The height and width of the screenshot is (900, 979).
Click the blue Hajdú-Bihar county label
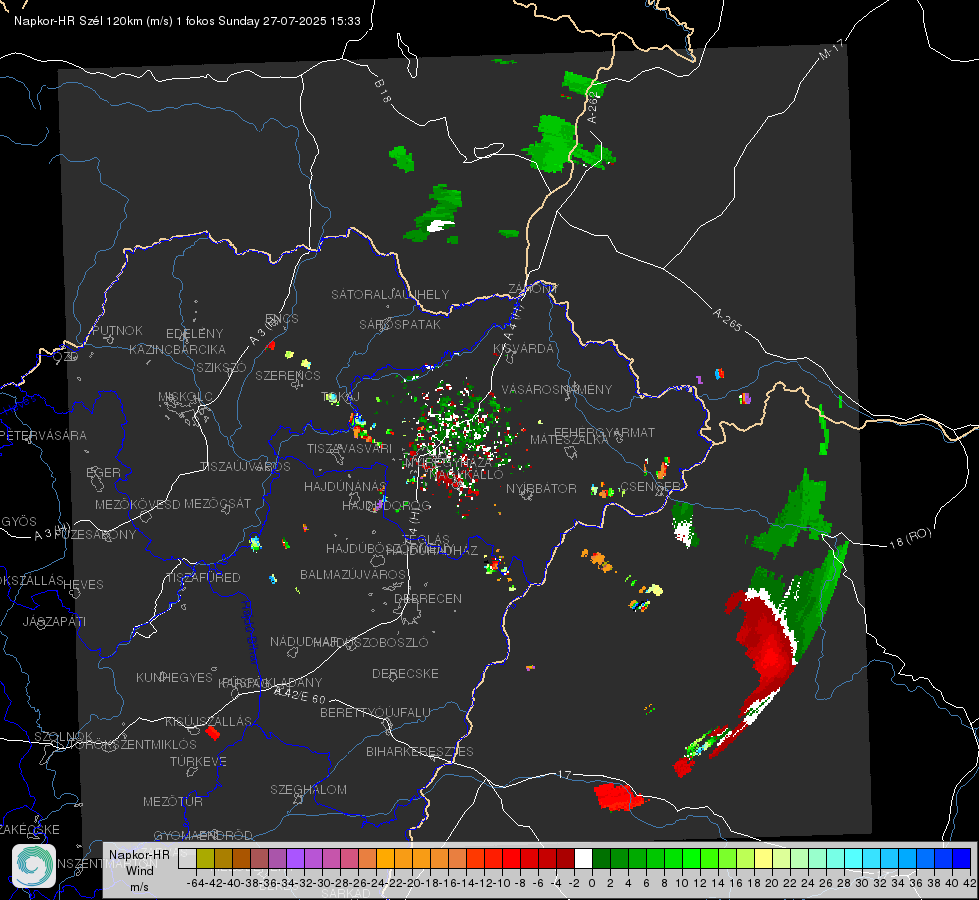[249, 631]
